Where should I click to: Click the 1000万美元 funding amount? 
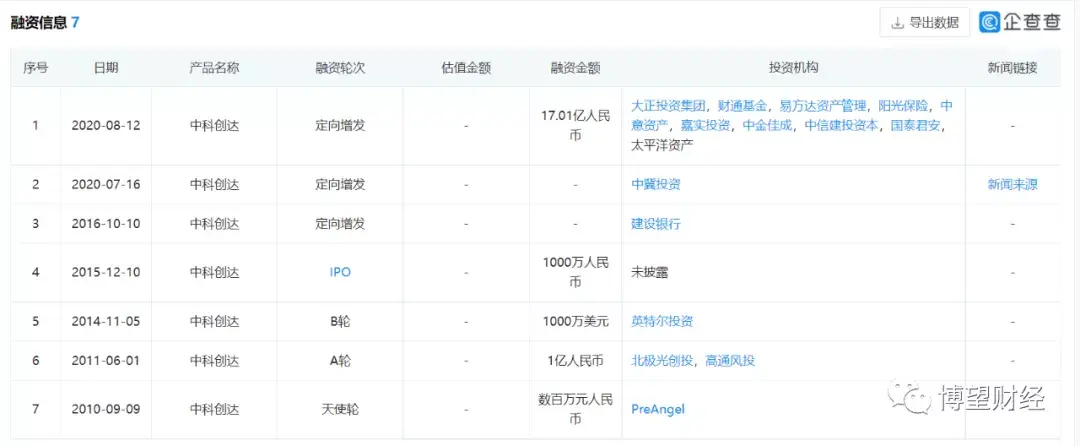point(576,321)
